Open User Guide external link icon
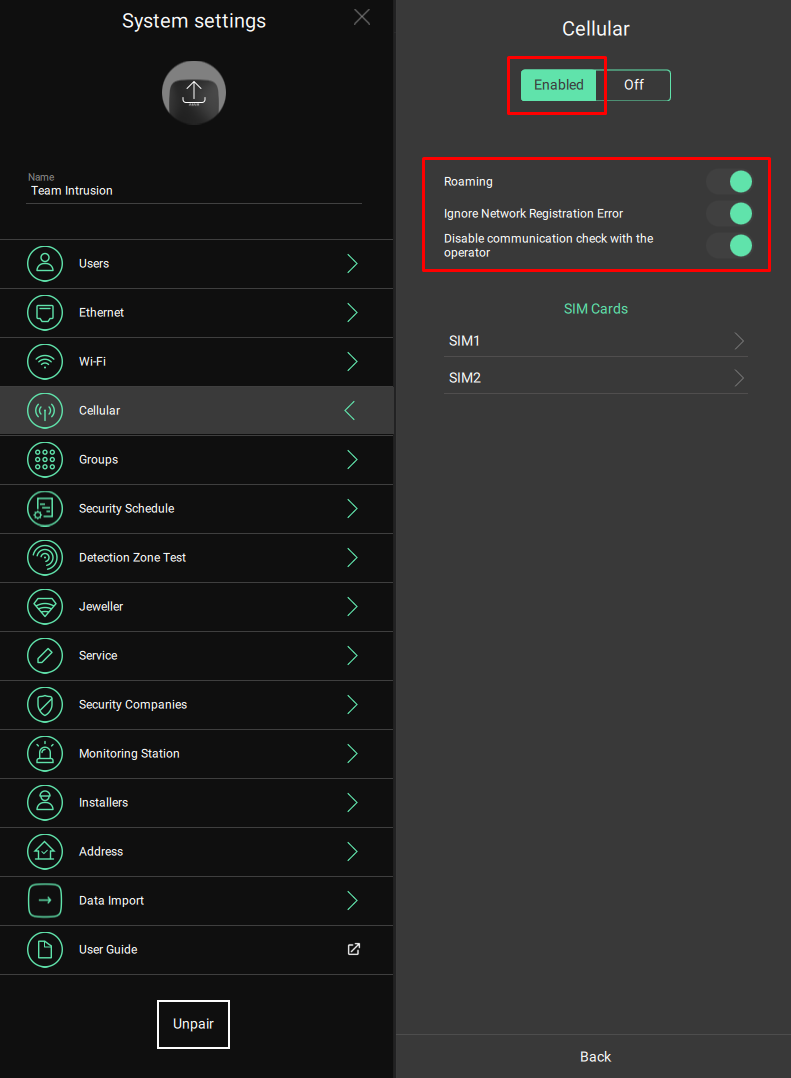The width and height of the screenshot is (791, 1078). pyautogui.click(x=353, y=949)
